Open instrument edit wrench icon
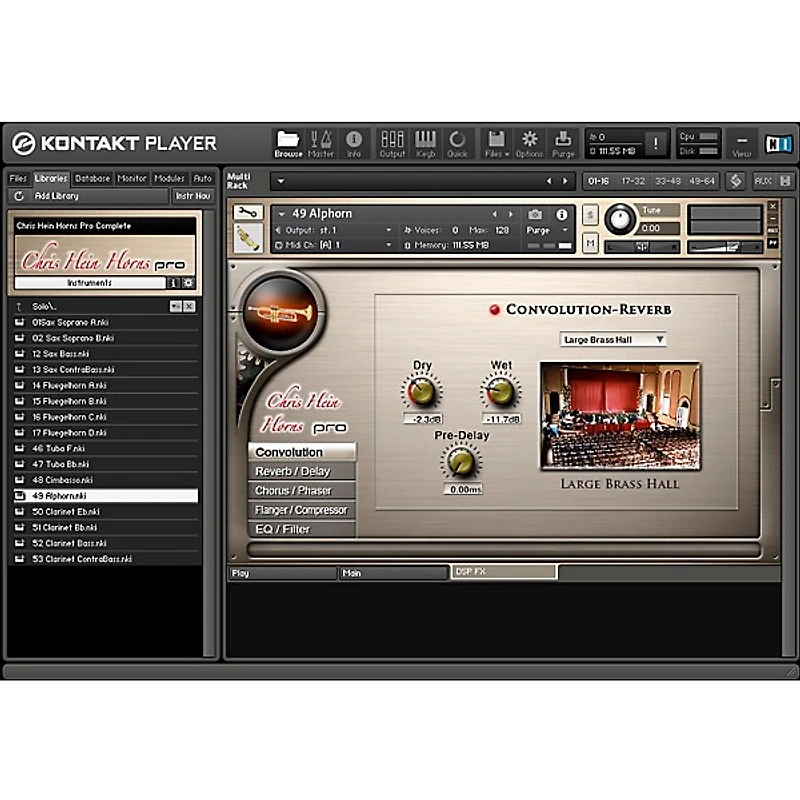This screenshot has width=800, height=800. pyautogui.click(x=248, y=212)
